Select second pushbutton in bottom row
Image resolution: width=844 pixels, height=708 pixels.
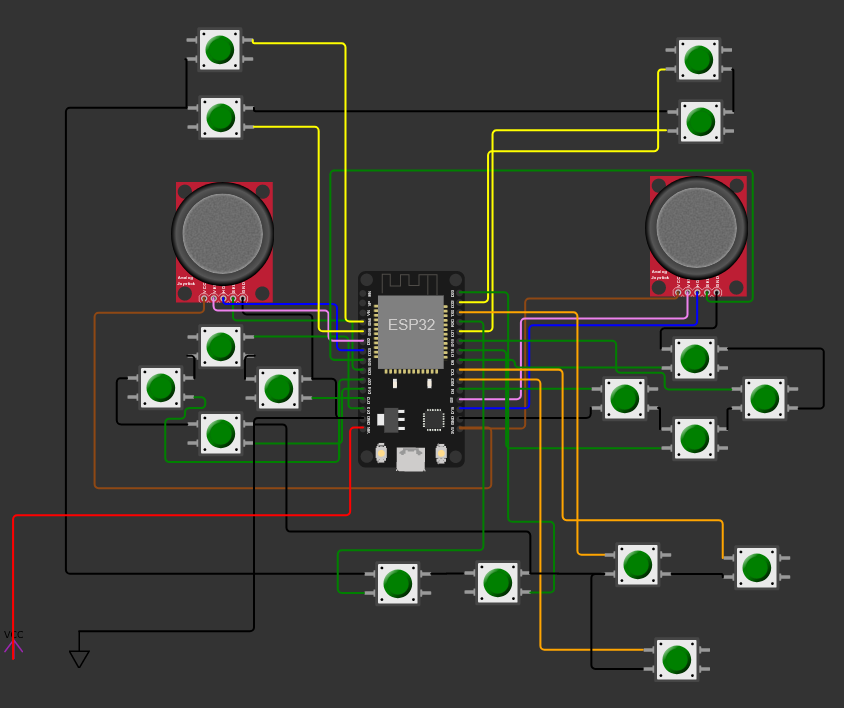497,583
